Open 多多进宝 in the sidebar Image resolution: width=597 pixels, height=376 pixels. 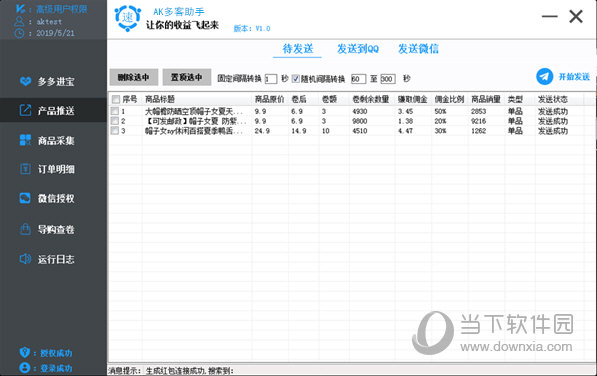point(53,81)
